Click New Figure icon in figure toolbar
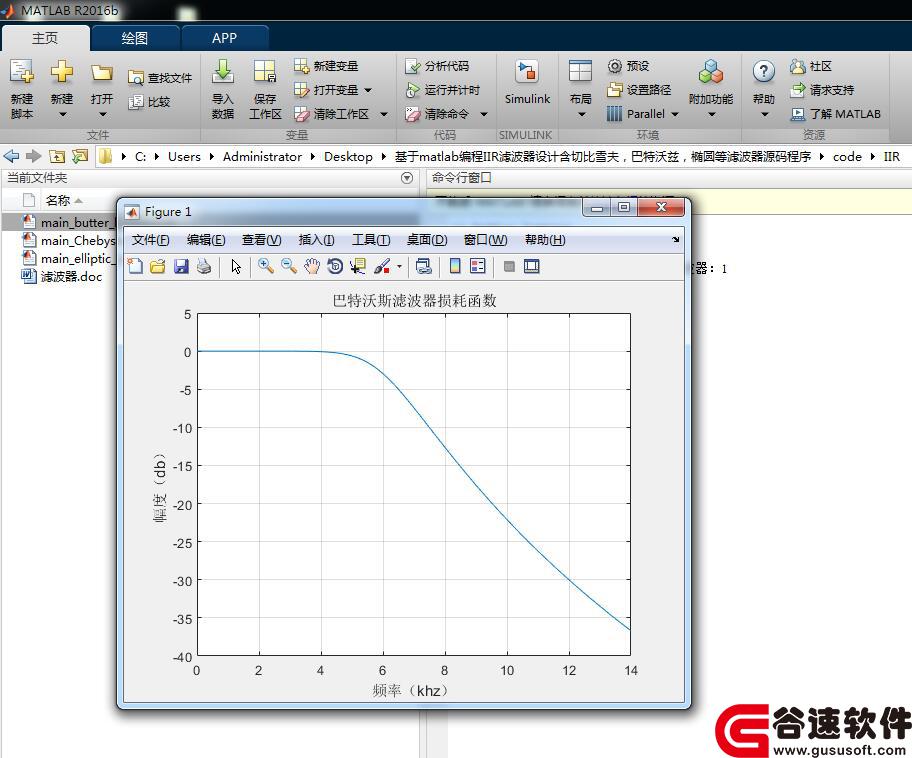Viewport: 912px width, 758px height. click(x=136, y=266)
